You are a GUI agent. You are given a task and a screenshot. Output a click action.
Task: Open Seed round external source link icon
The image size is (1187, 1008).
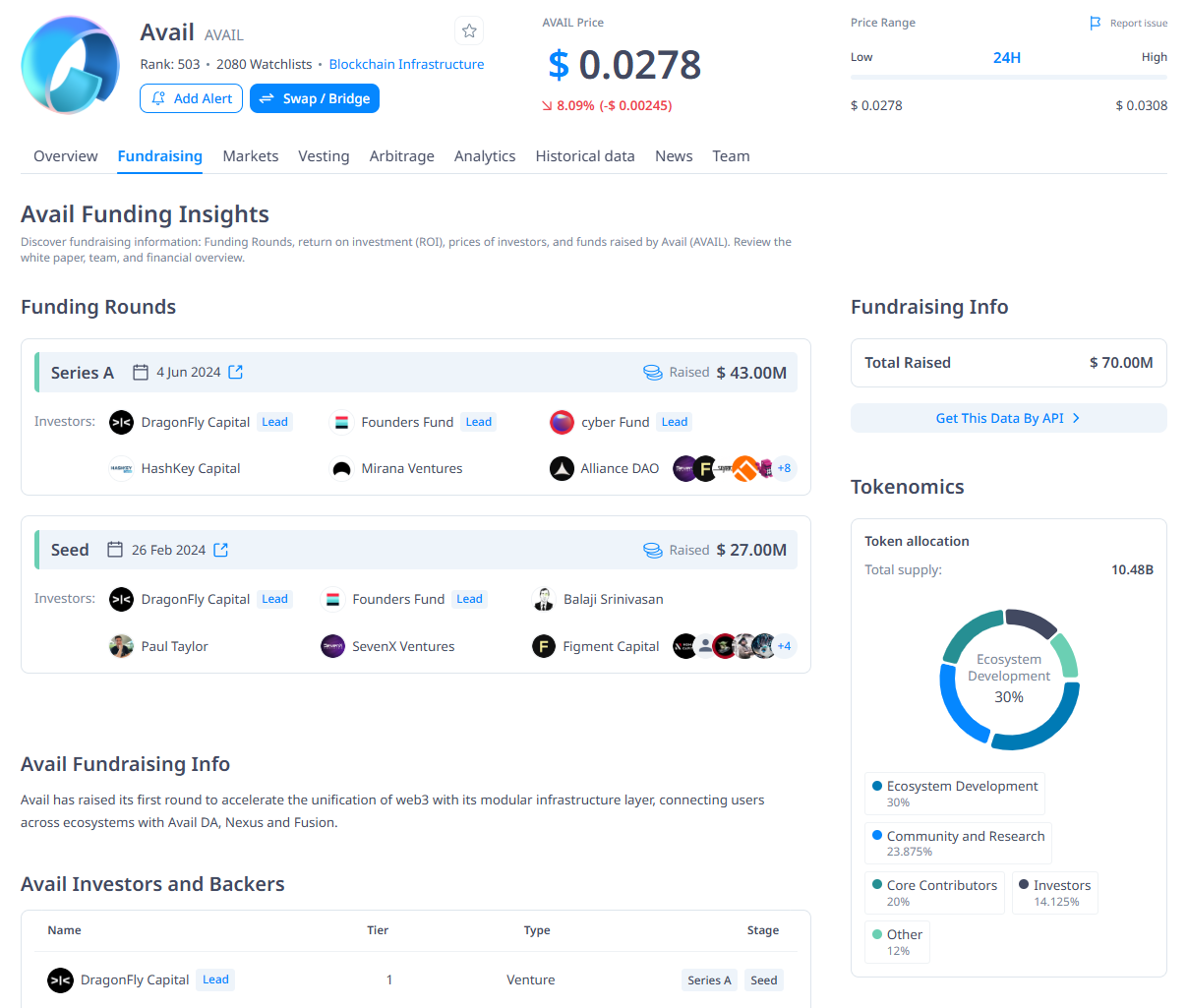[221, 550]
